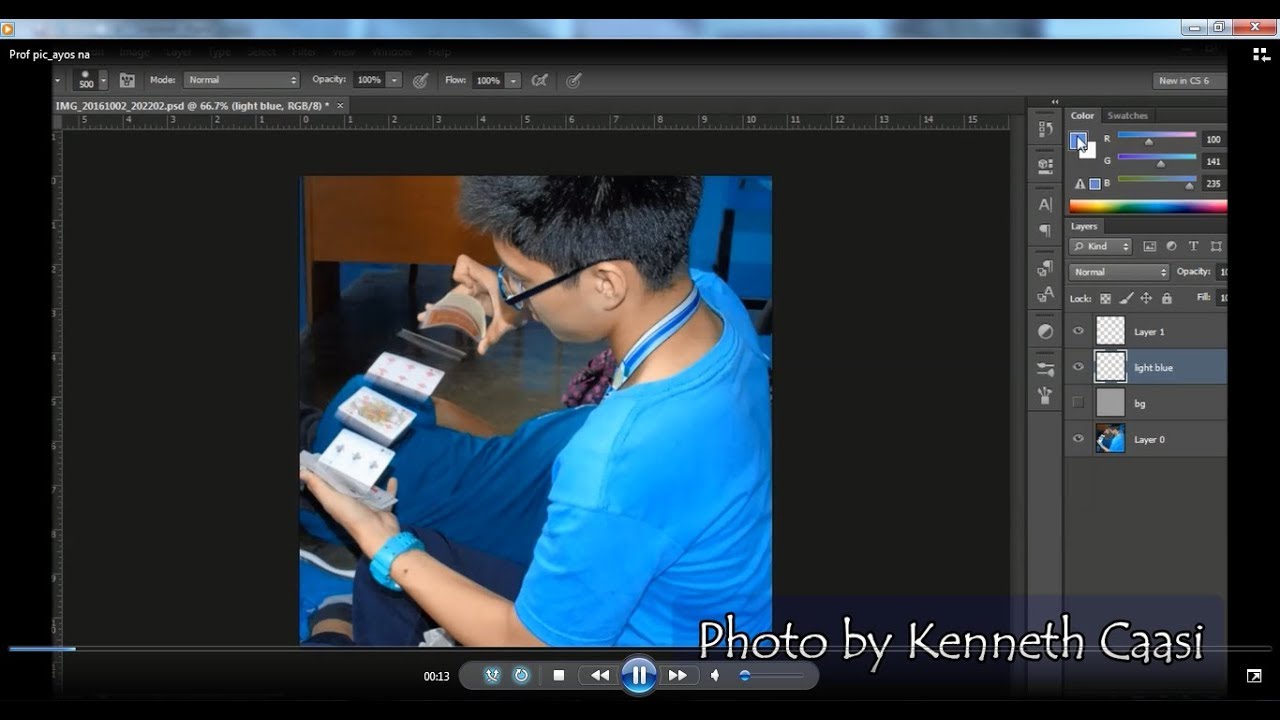Open the Paragraph Styles panel icon
1280x720 pixels.
coord(1045,268)
